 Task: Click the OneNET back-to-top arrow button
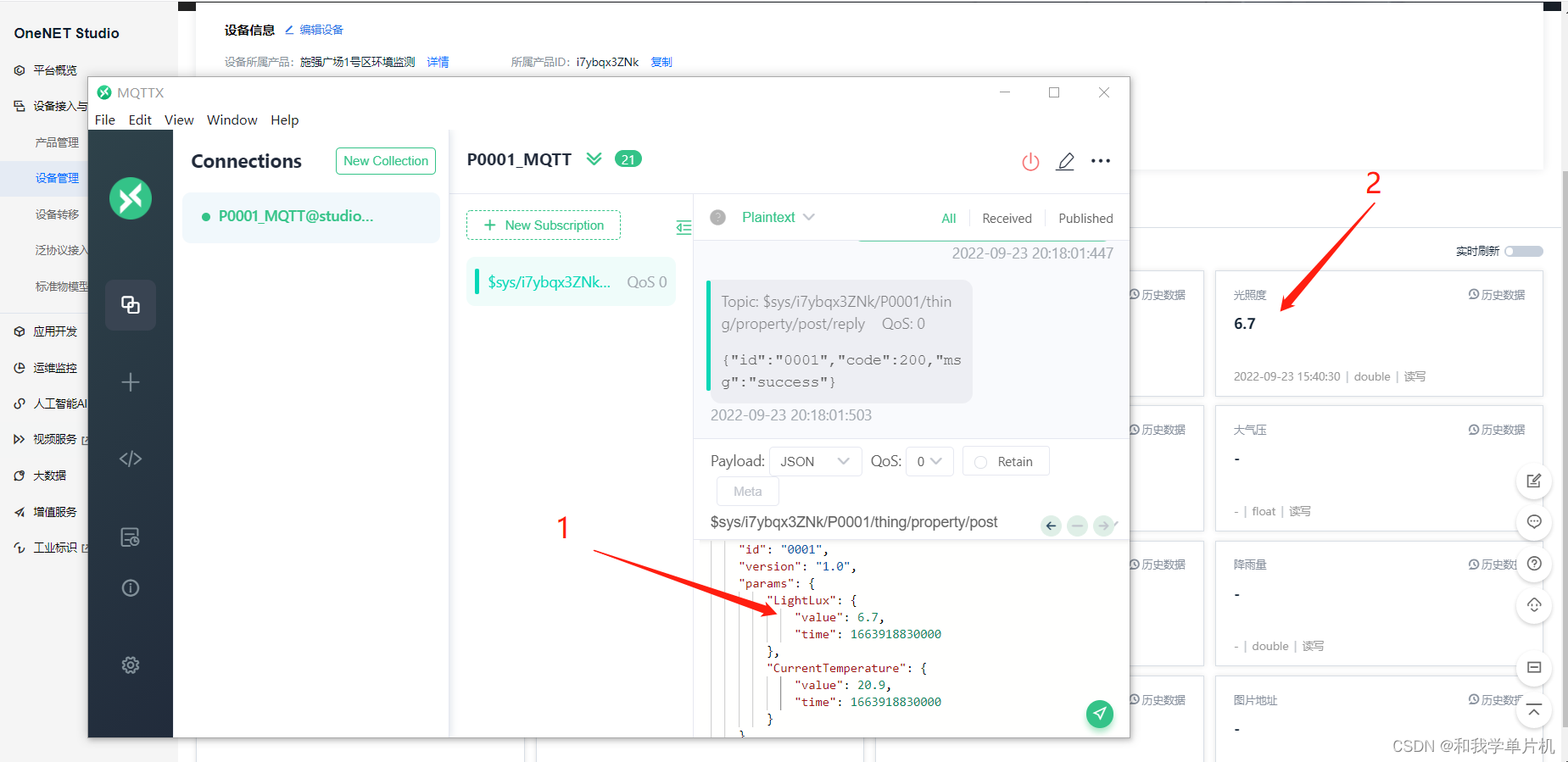click(x=1534, y=710)
